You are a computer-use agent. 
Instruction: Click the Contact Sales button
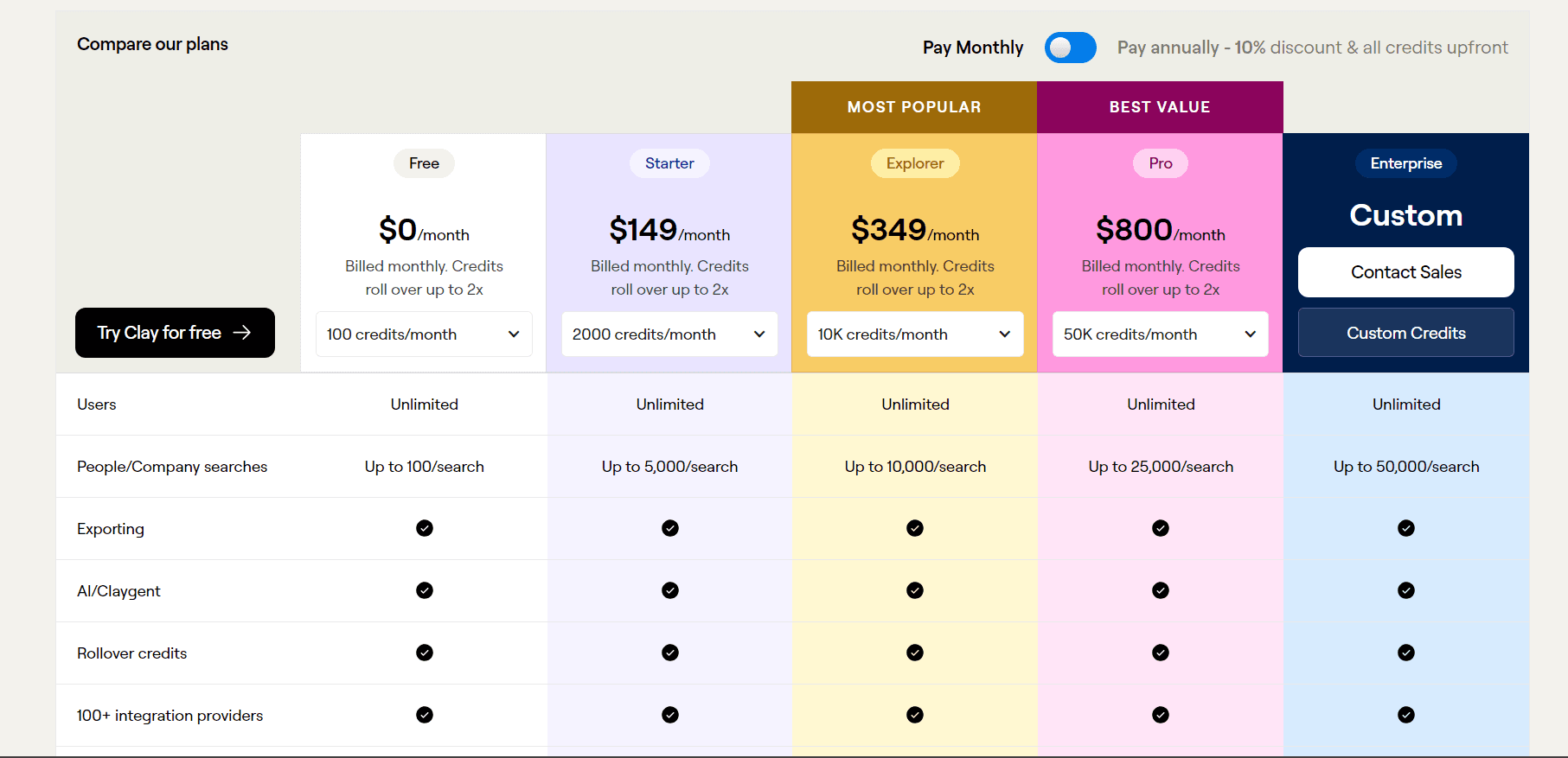coord(1406,272)
